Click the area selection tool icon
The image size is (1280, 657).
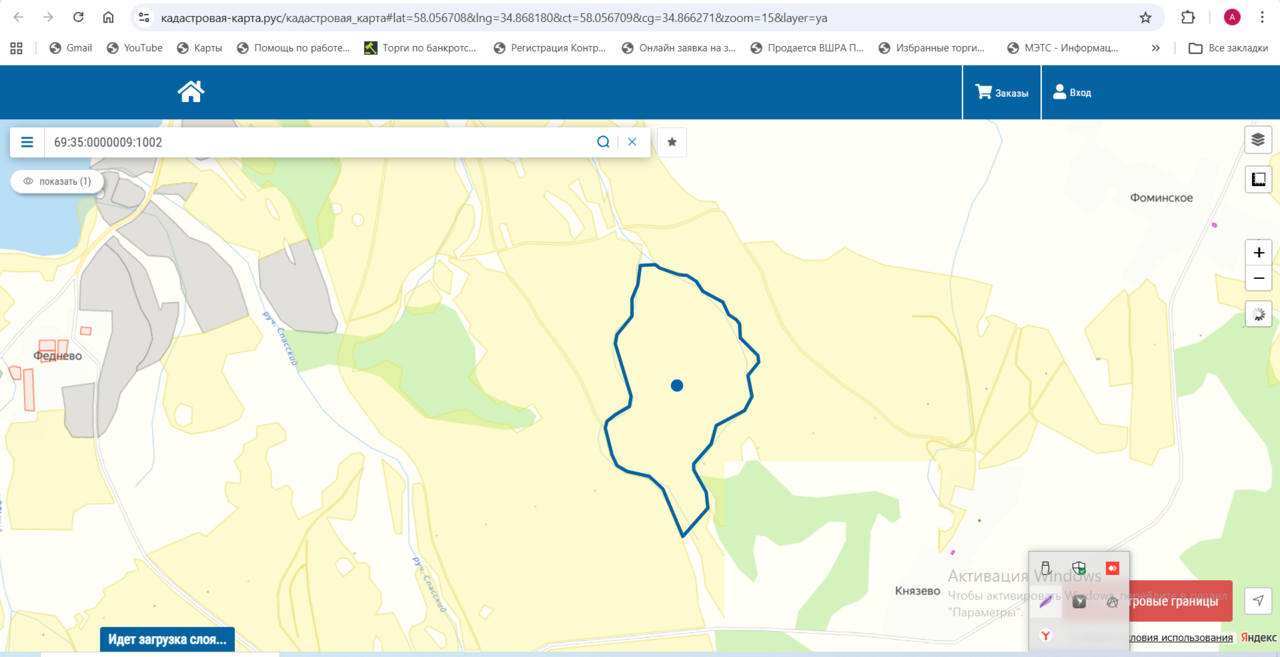coord(1258,180)
